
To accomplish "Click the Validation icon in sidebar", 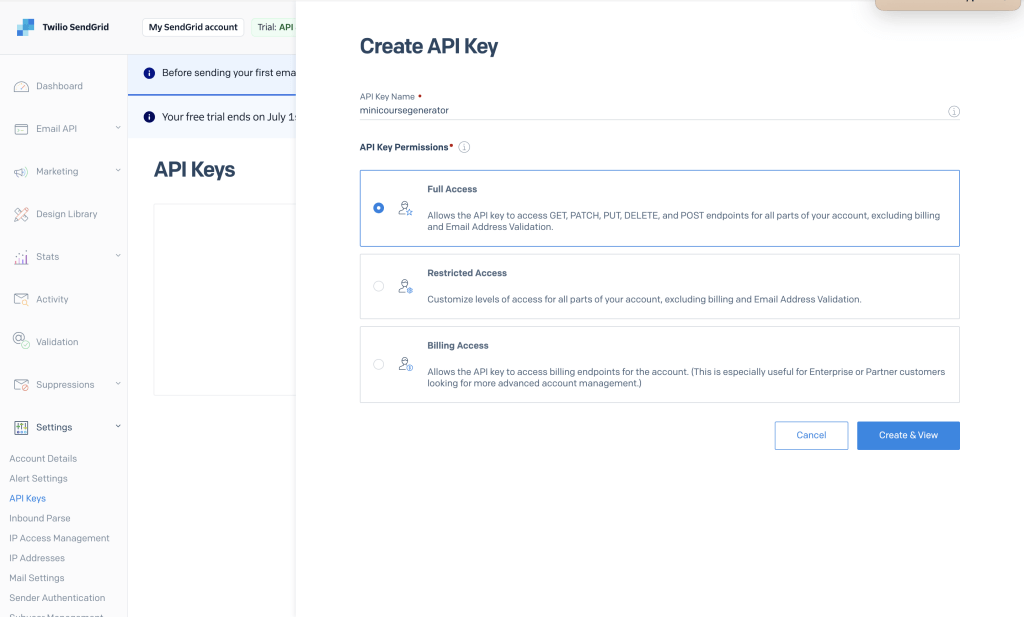I will pyautogui.click(x=21, y=341).
